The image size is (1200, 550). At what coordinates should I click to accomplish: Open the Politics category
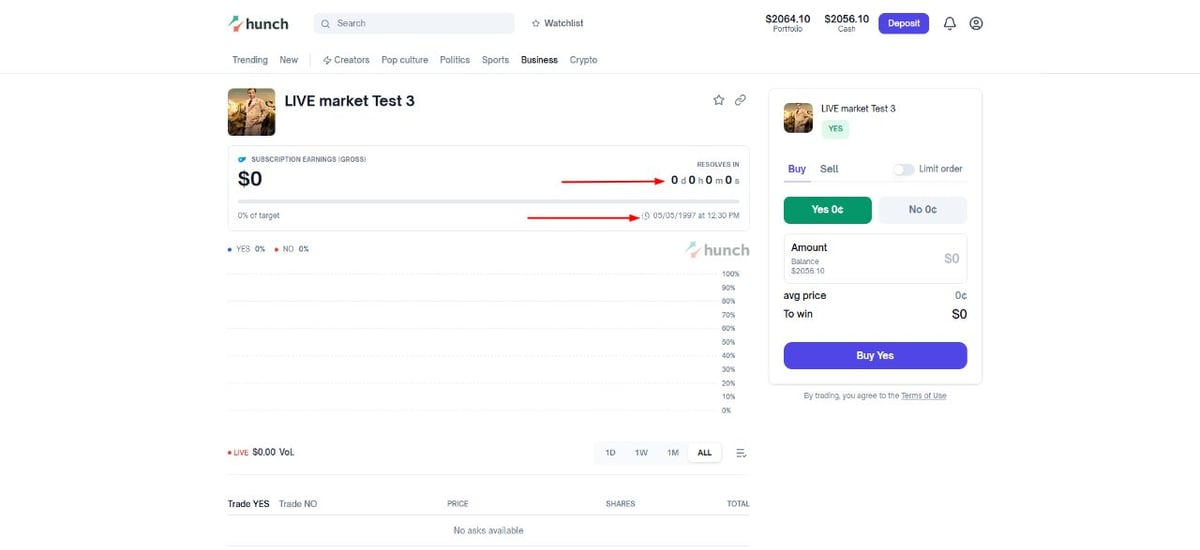[x=455, y=60]
